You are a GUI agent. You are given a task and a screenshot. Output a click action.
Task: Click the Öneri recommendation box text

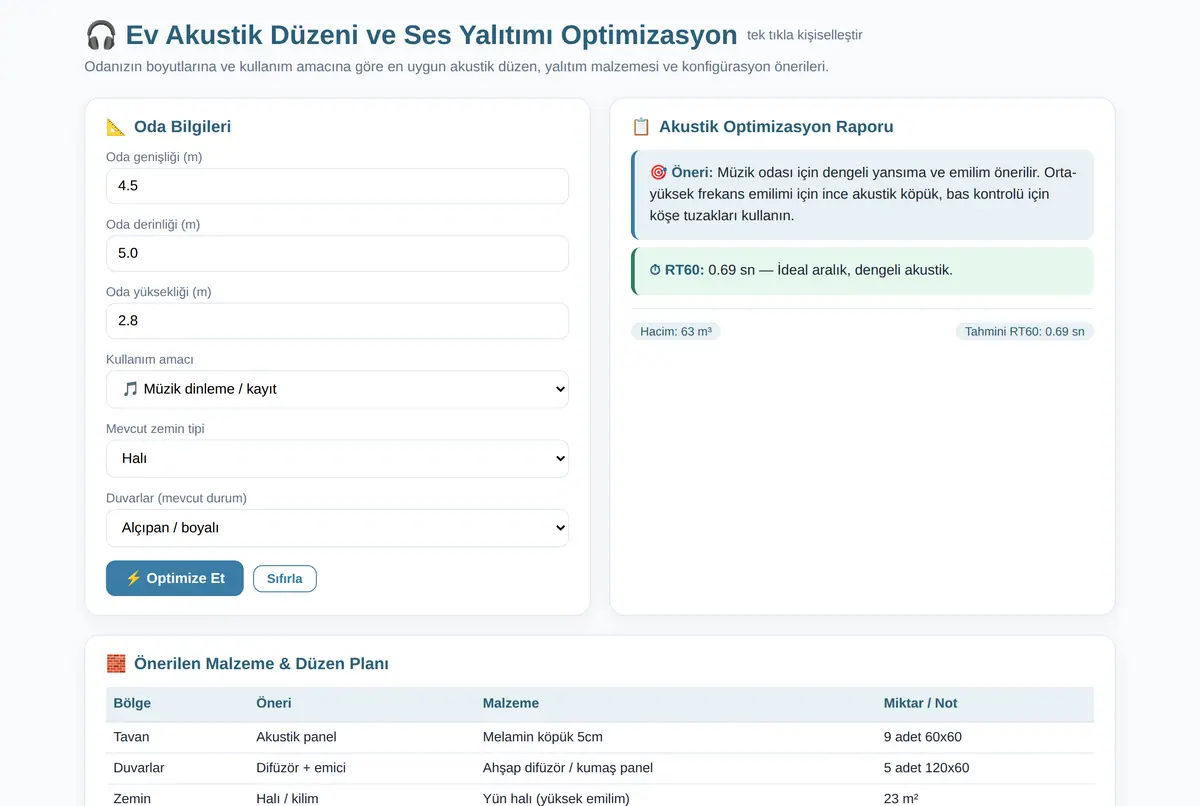pyautogui.click(x=863, y=194)
